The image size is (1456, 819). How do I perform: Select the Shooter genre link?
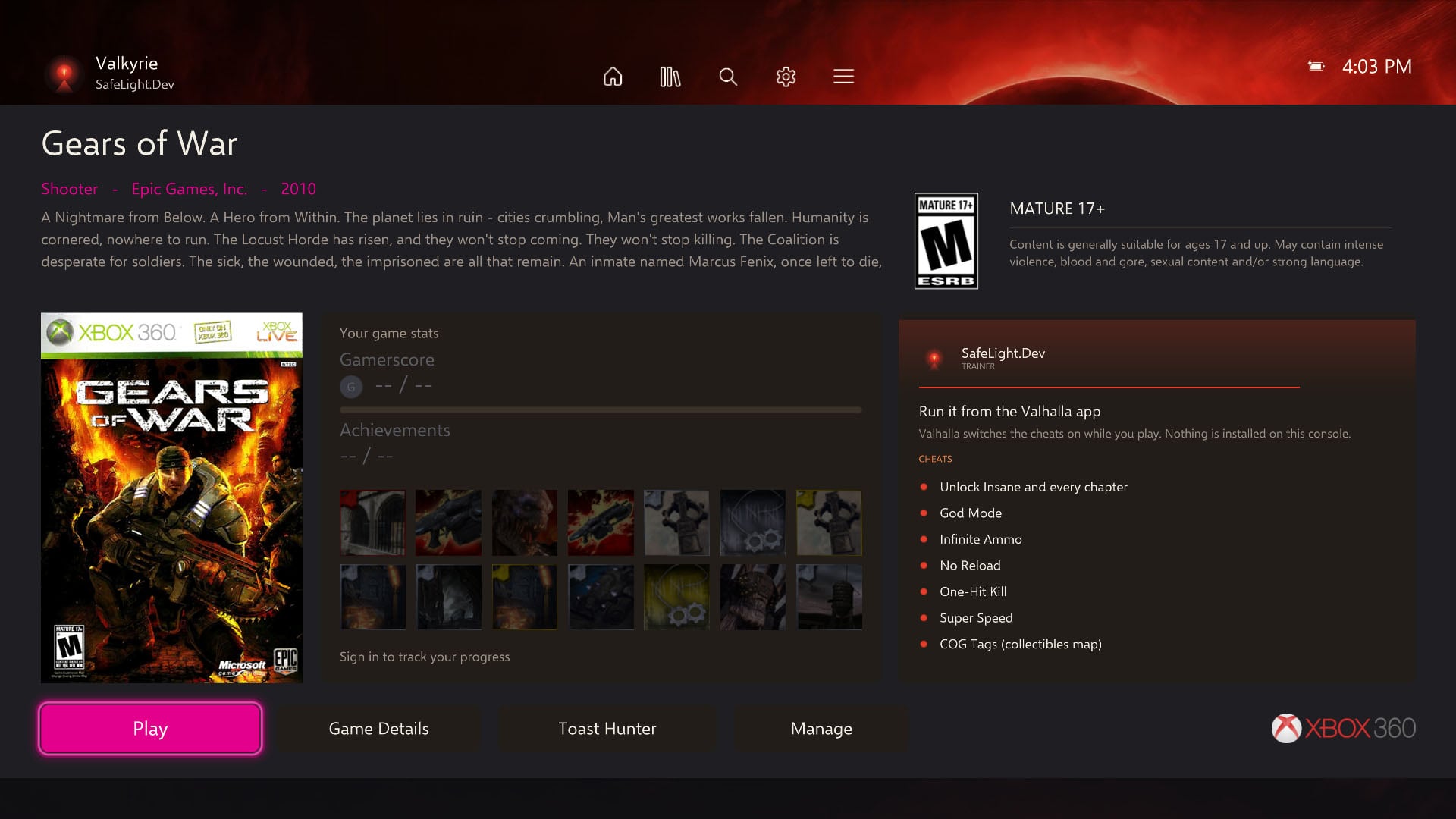pos(70,189)
